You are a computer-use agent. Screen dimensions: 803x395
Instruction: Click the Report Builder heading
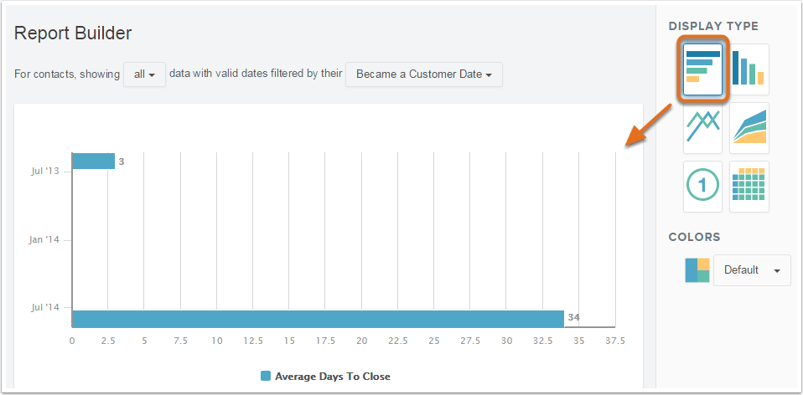pos(73,33)
